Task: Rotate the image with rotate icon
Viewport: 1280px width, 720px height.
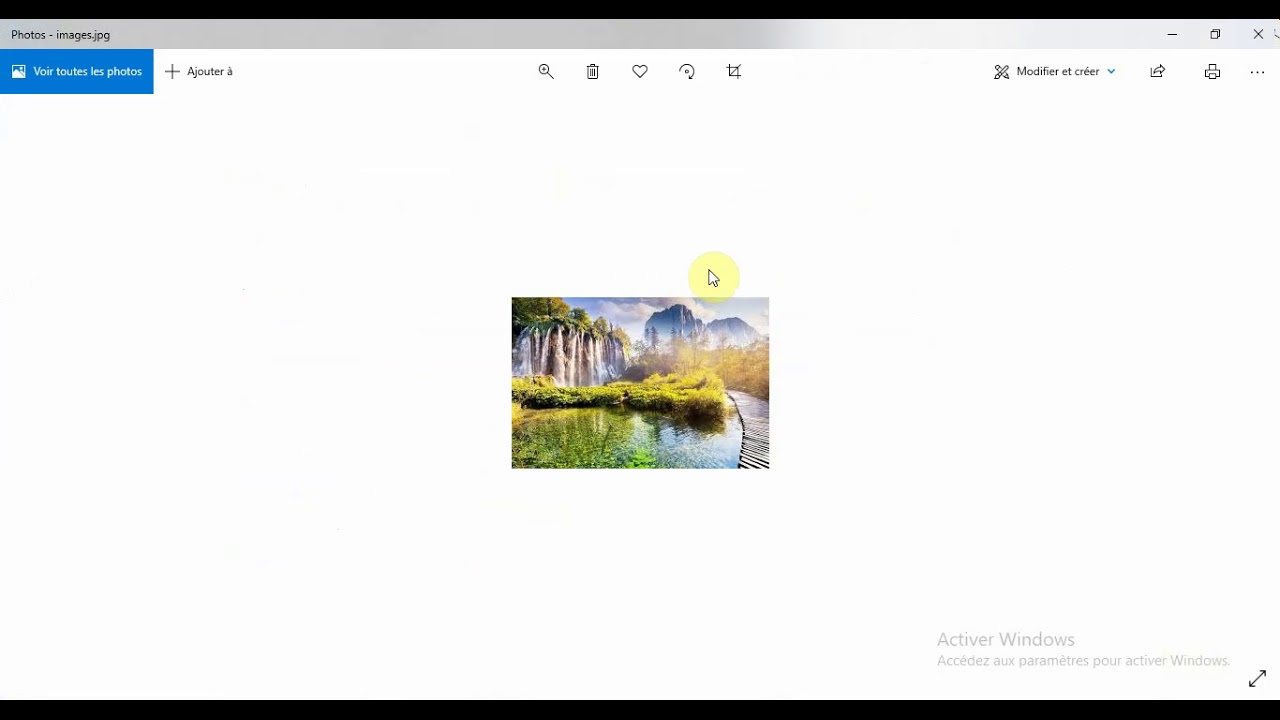Action: coord(687,71)
